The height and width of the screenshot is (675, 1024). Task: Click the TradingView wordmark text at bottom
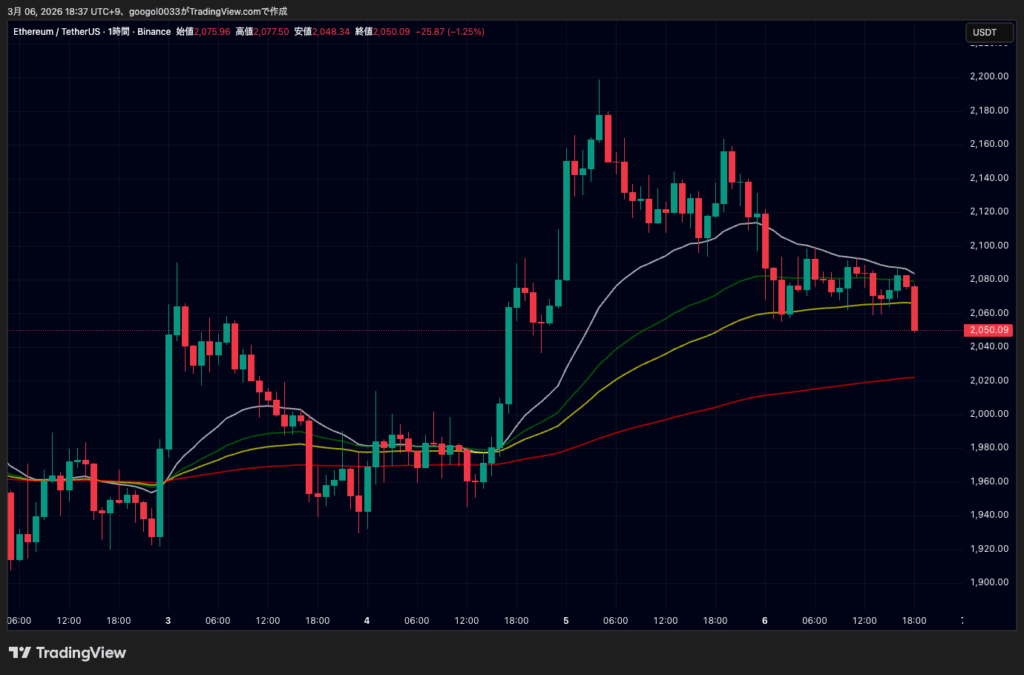pyautogui.click(x=81, y=653)
